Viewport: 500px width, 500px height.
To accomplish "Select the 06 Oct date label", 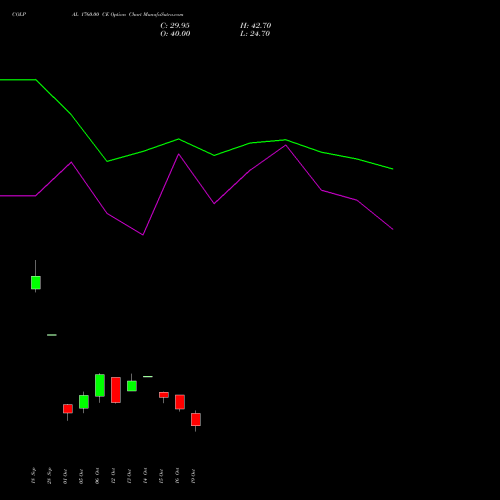I will 97,476.
